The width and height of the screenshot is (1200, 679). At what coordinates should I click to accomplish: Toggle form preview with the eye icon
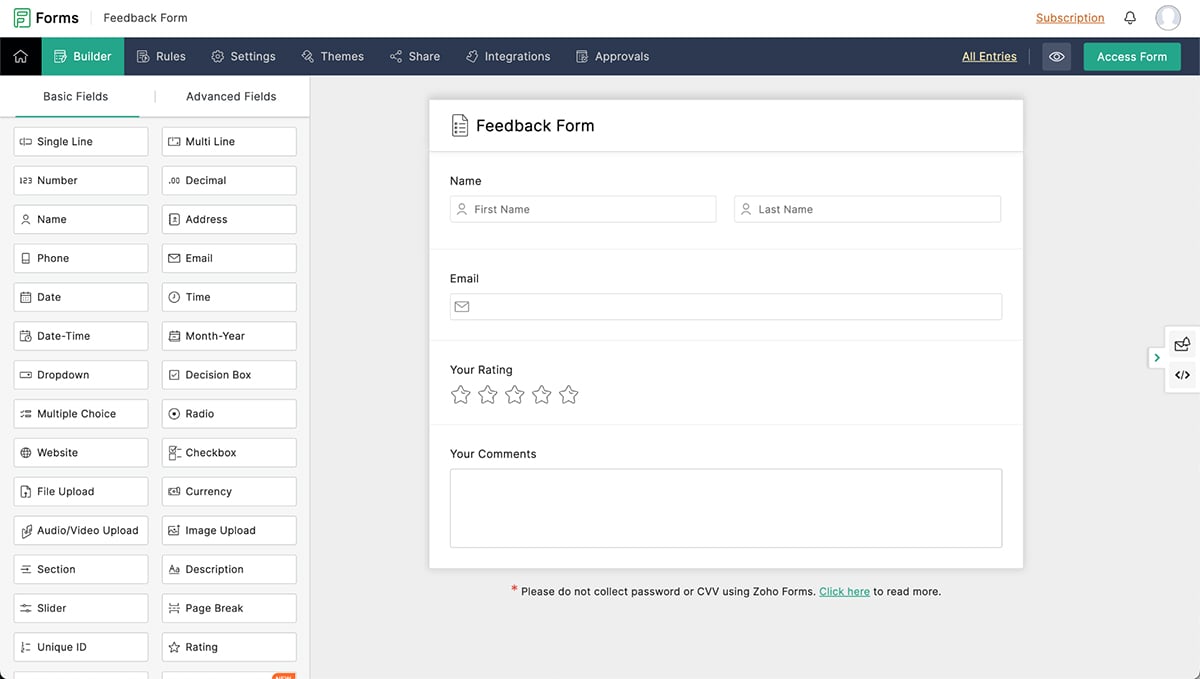click(x=1056, y=57)
